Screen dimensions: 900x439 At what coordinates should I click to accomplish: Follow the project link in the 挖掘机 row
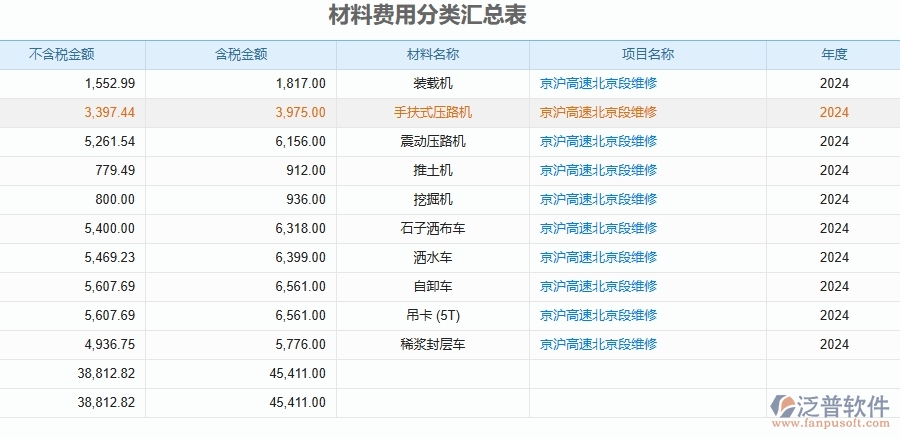click(x=598, y=200)
